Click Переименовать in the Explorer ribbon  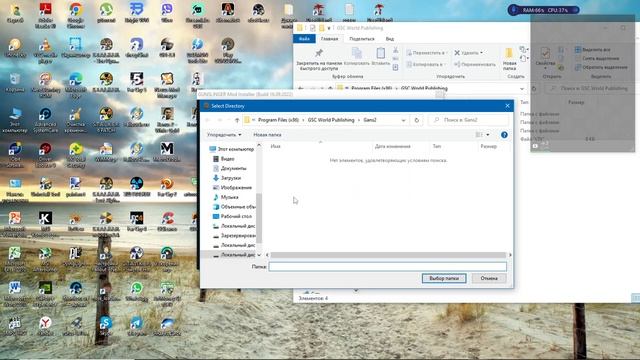[475, 64]
